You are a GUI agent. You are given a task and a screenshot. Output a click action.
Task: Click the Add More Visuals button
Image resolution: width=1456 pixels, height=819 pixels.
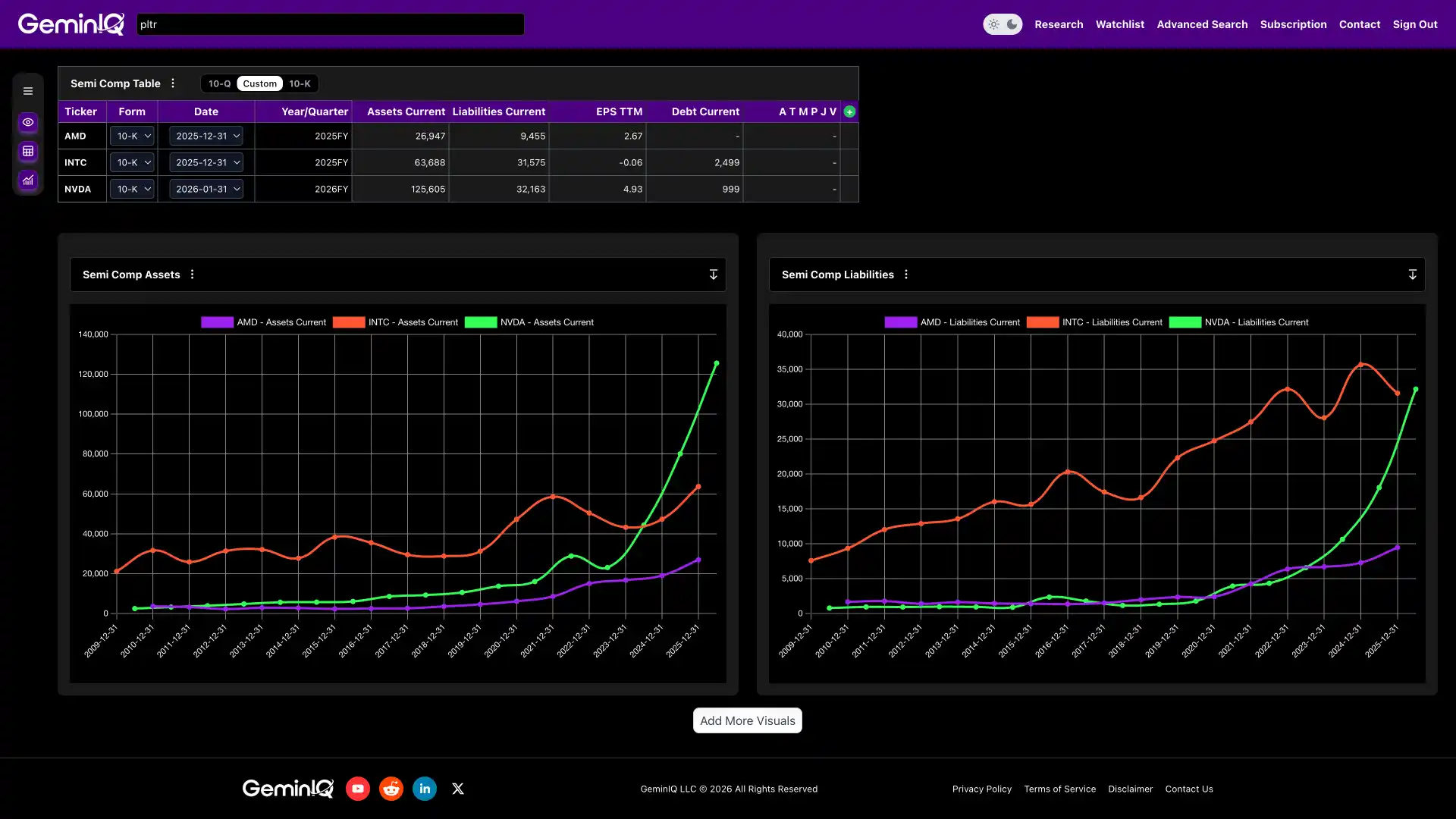pyautogui.click(x=747, y=720)
